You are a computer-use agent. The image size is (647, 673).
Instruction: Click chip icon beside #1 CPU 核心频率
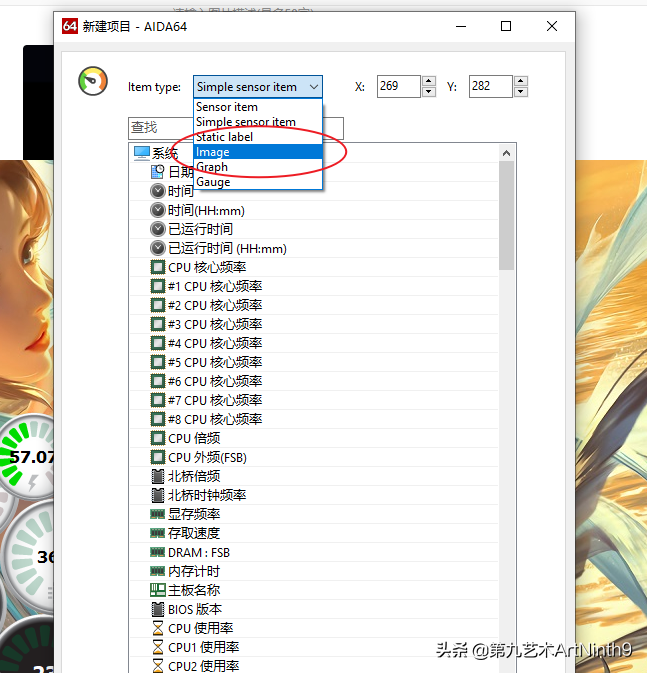click(158, 286)
